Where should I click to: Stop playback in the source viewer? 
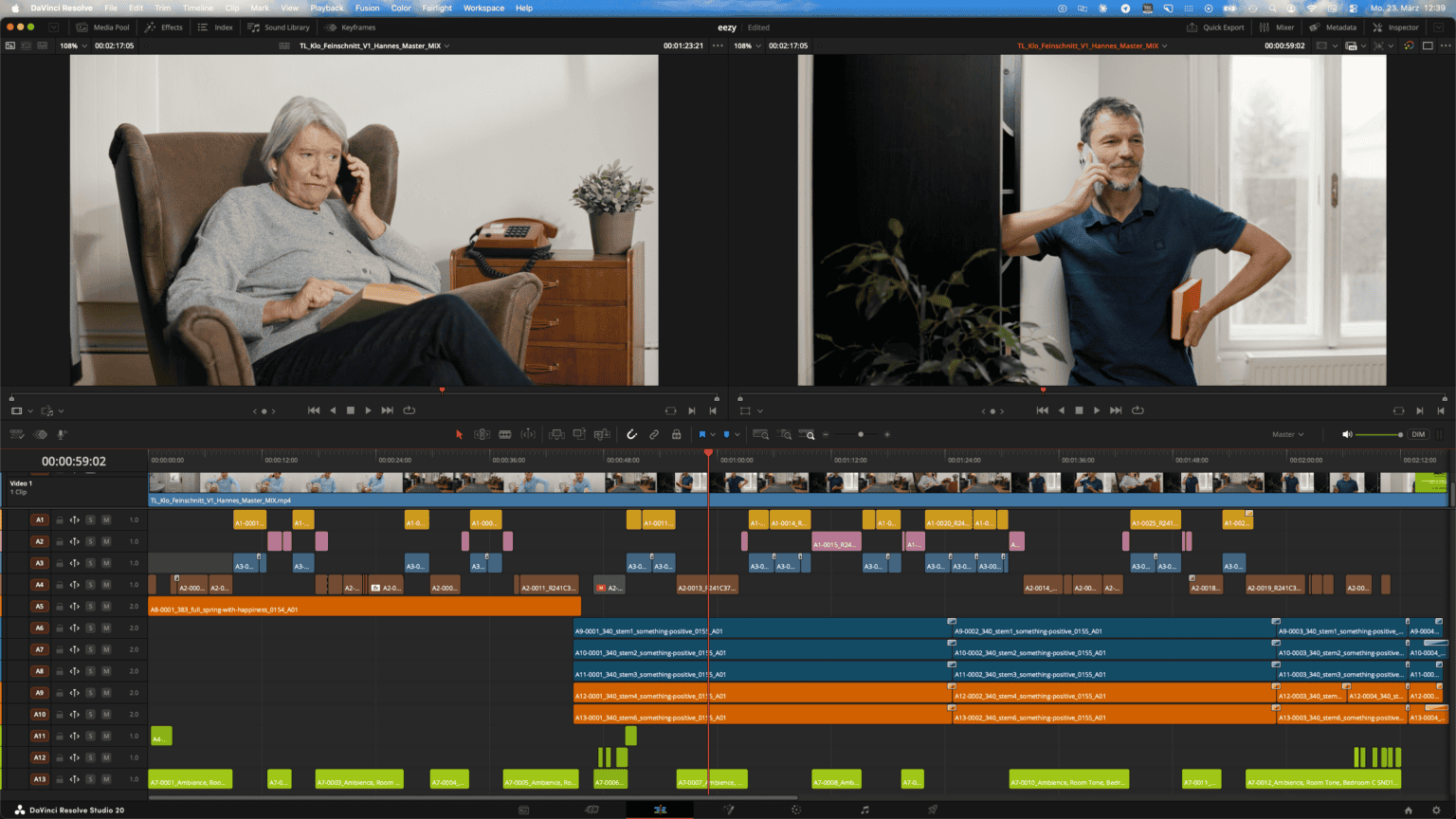[351, 410]
